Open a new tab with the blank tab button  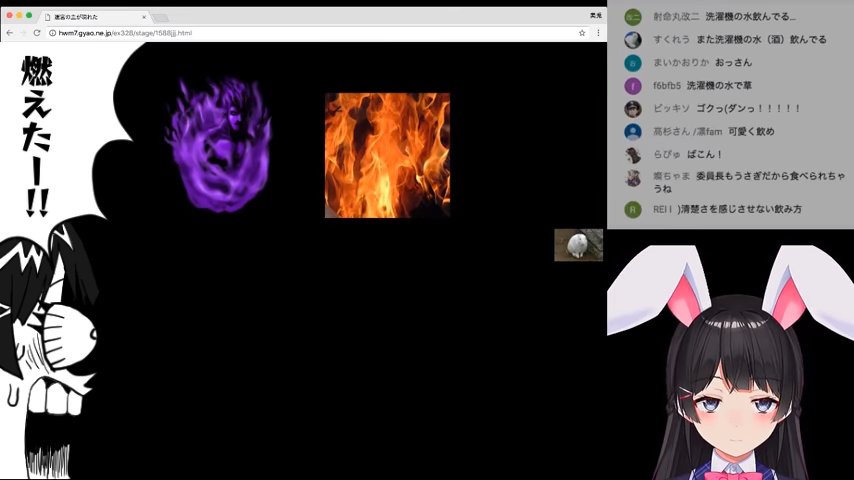coord(160,18)
